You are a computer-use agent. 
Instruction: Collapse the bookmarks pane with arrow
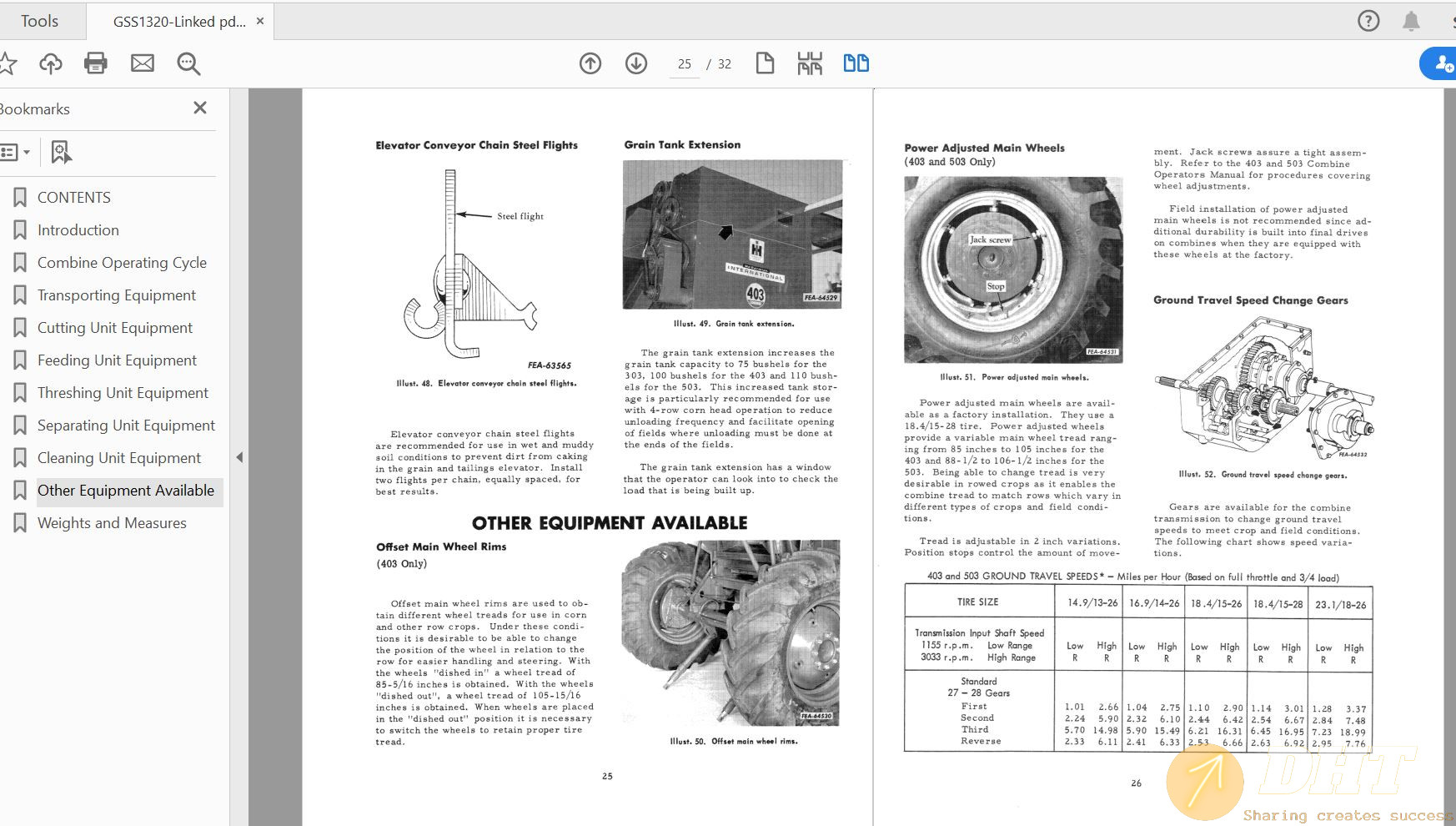tap(239, 457)
